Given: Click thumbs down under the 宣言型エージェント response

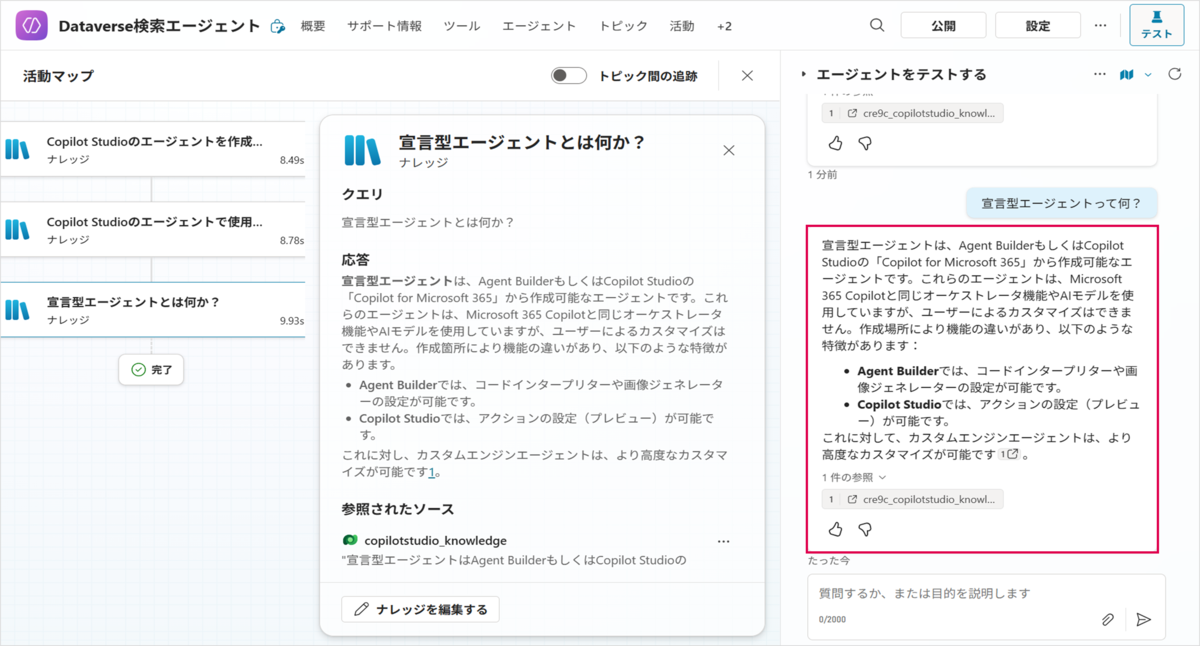Looking at the screenshot, I should point(865,529).
